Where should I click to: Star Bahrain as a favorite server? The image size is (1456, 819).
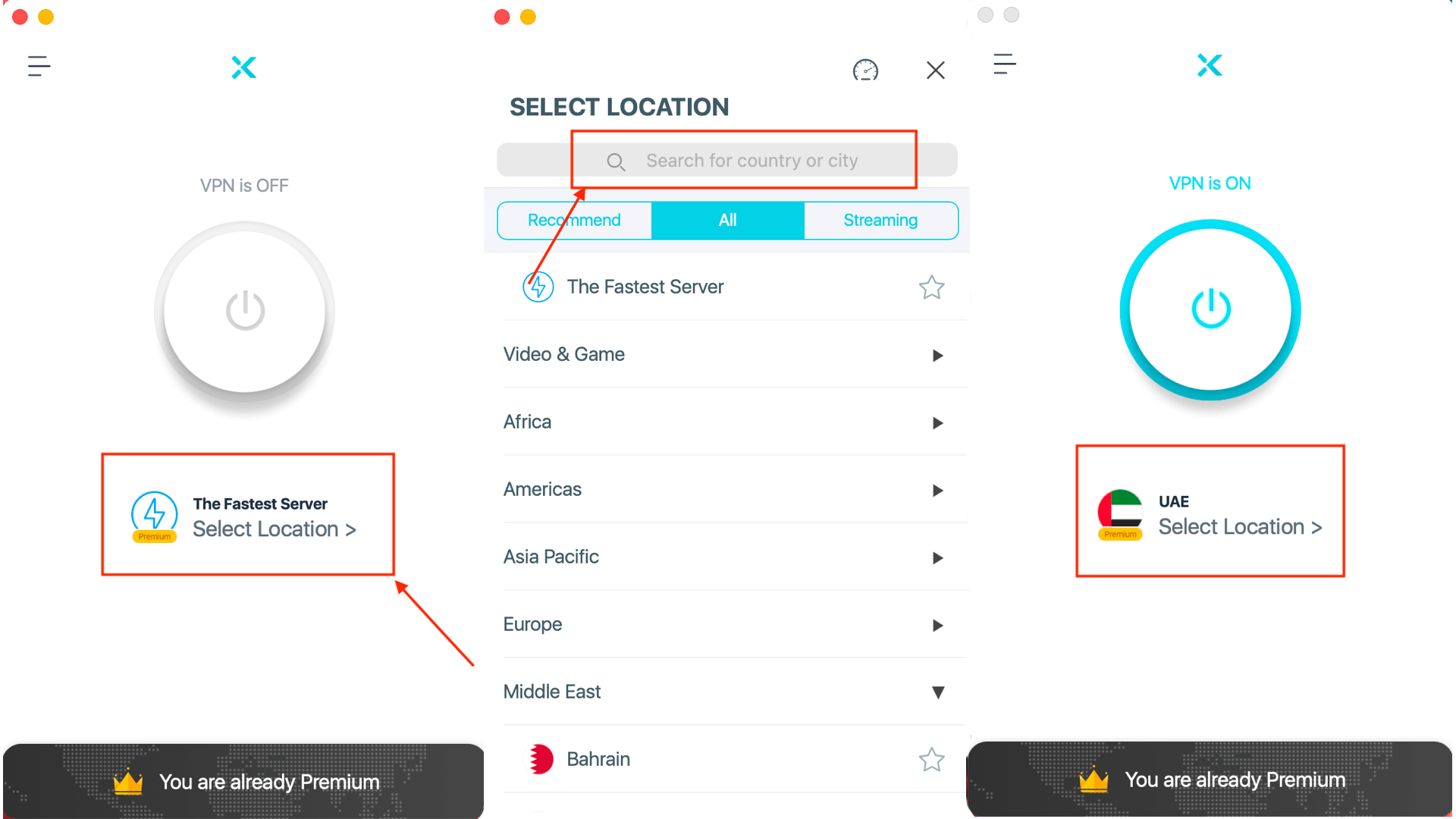coord(932,759)
